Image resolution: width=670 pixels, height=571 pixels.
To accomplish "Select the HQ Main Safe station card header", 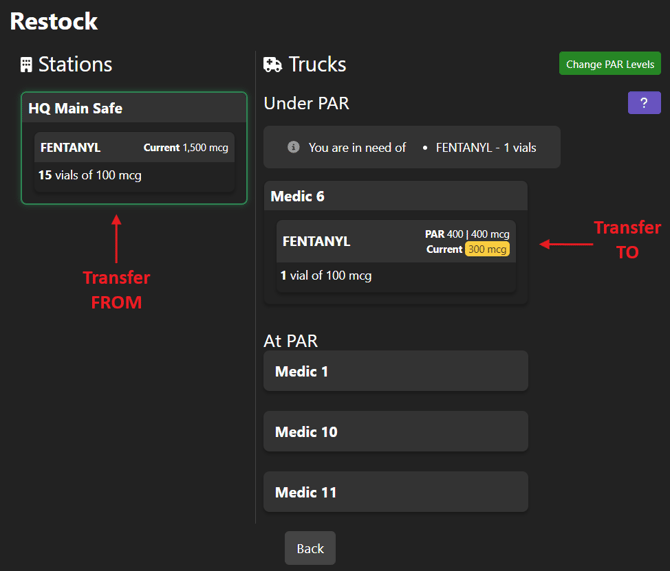I will click(134, 108).
